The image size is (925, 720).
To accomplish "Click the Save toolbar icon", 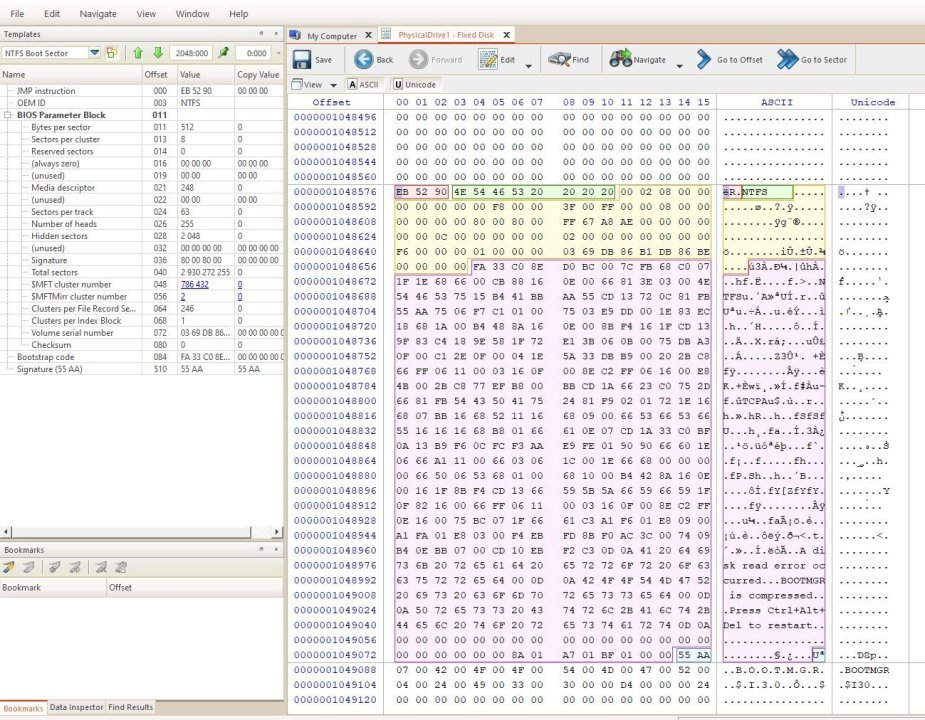I will [x=300, y=60].
